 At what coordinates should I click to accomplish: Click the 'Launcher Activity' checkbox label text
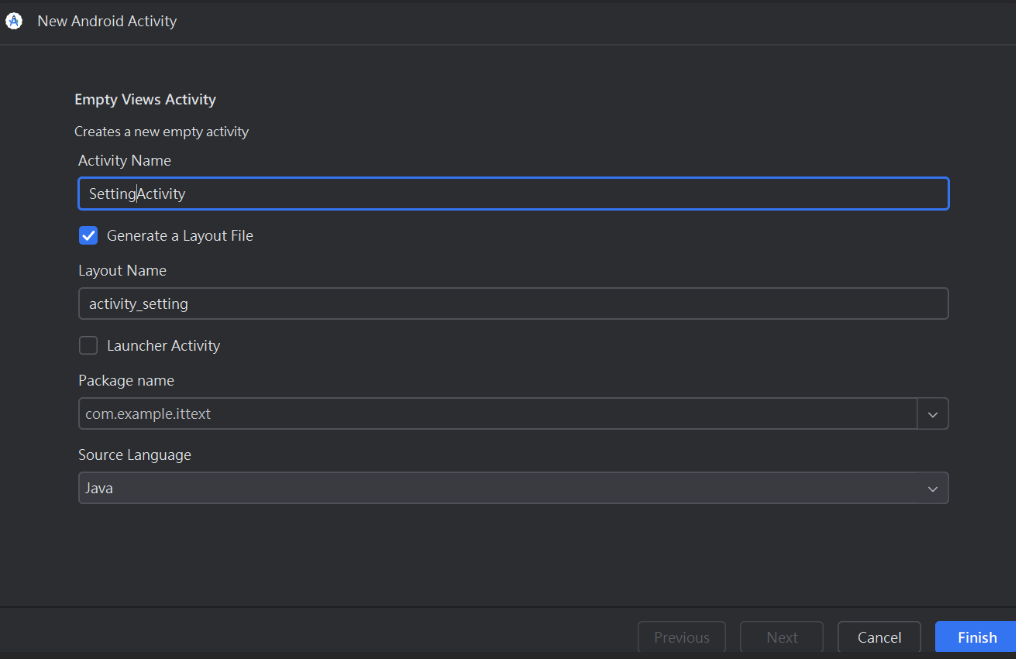click(163, 346)
